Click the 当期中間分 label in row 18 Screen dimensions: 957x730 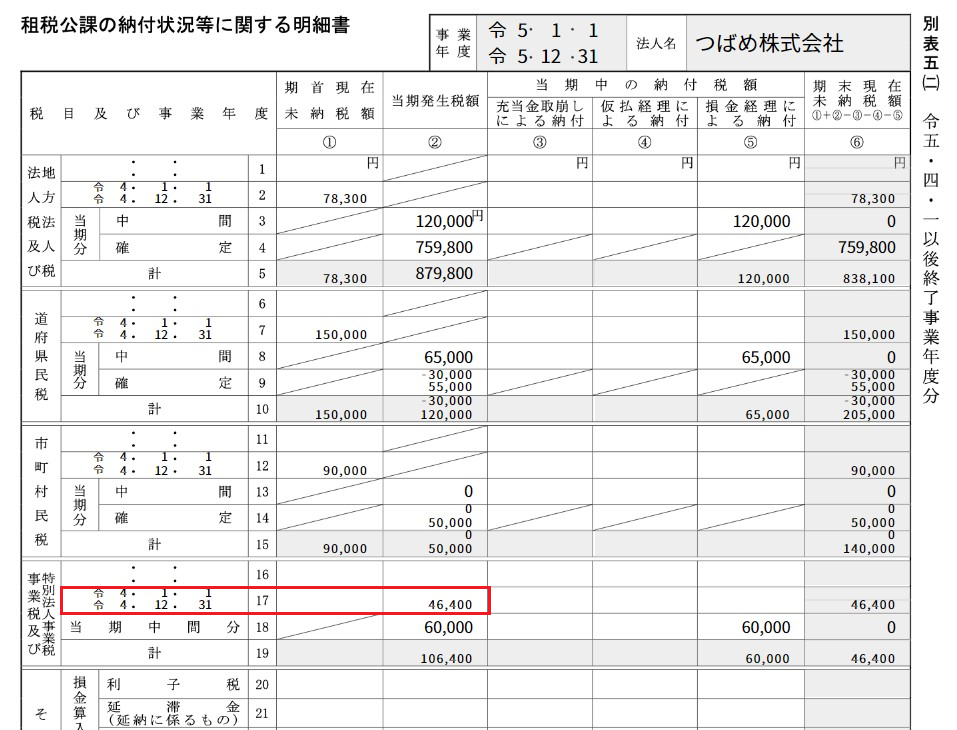click(154, 627)
